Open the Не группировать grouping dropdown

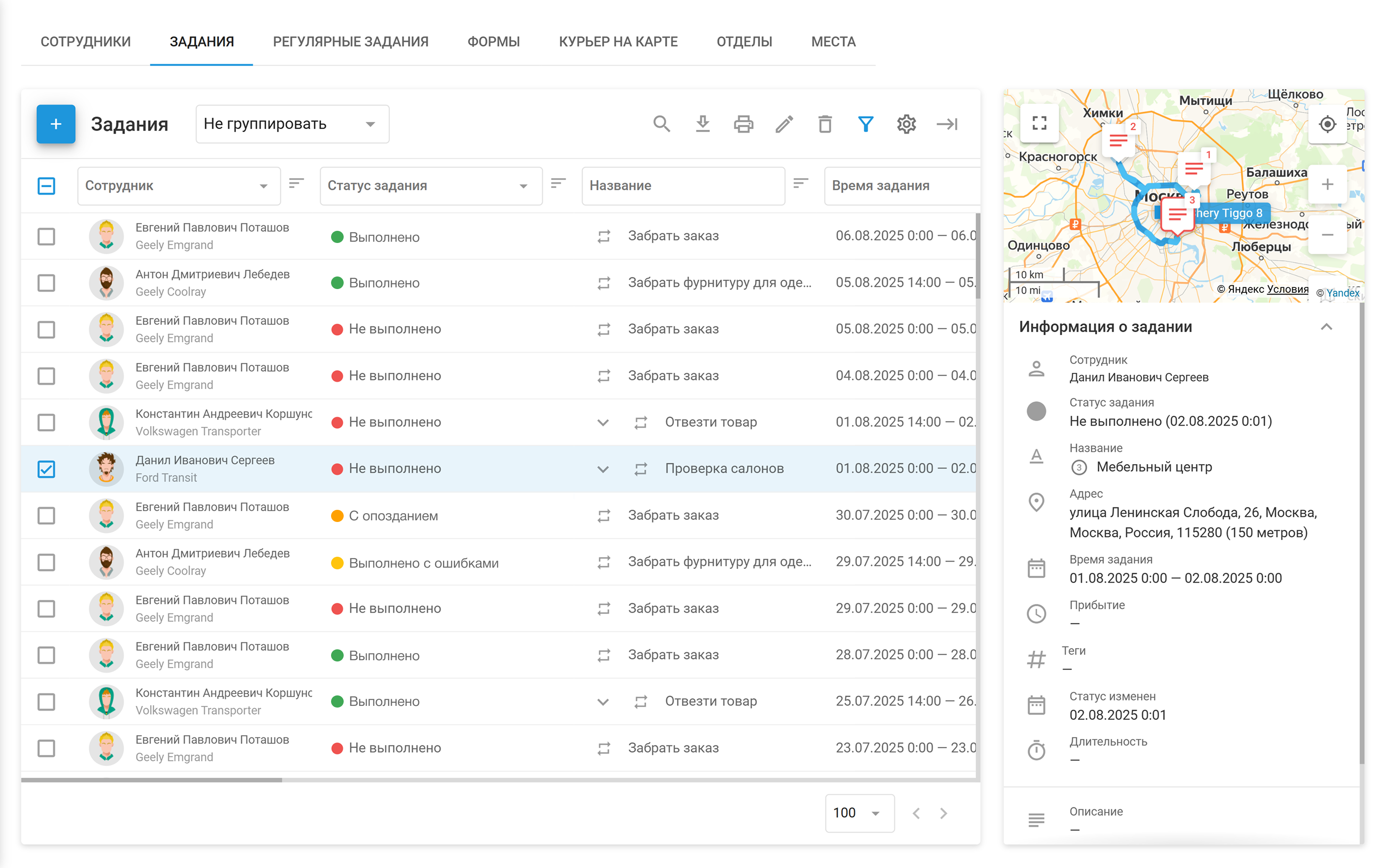293,124
